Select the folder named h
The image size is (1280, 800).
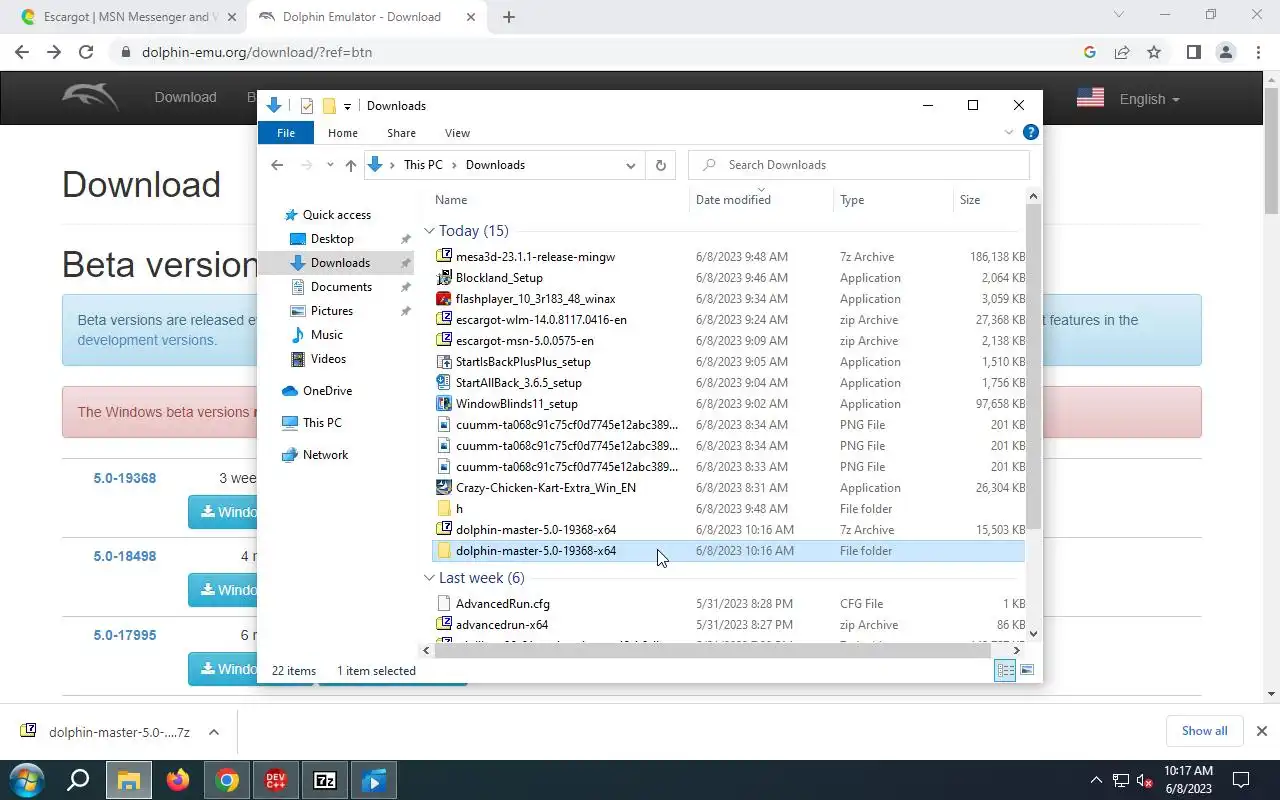point(730,509)
